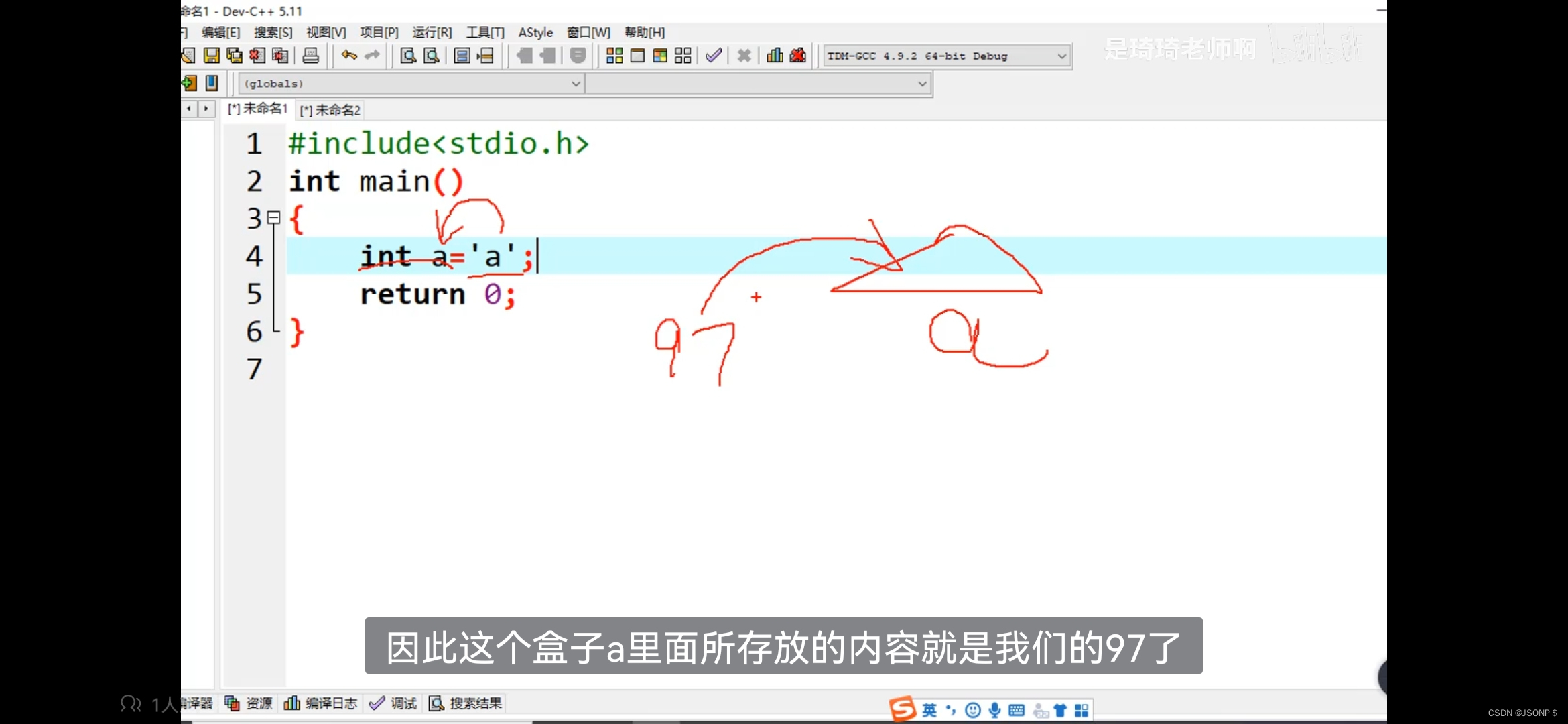Viewport: 1568px width, 724px height.
Task: Open the 搜索结果 bottom panel
Action: coord(466,703)
